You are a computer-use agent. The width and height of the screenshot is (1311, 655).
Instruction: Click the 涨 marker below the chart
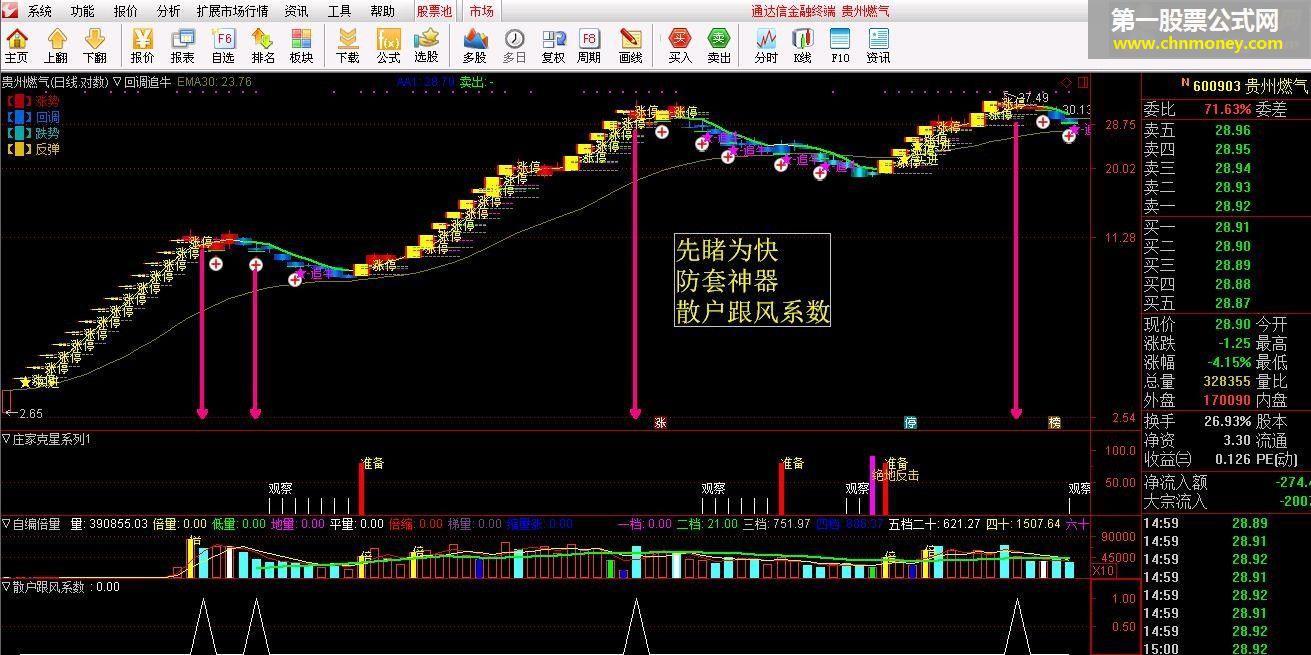(660, 423)
